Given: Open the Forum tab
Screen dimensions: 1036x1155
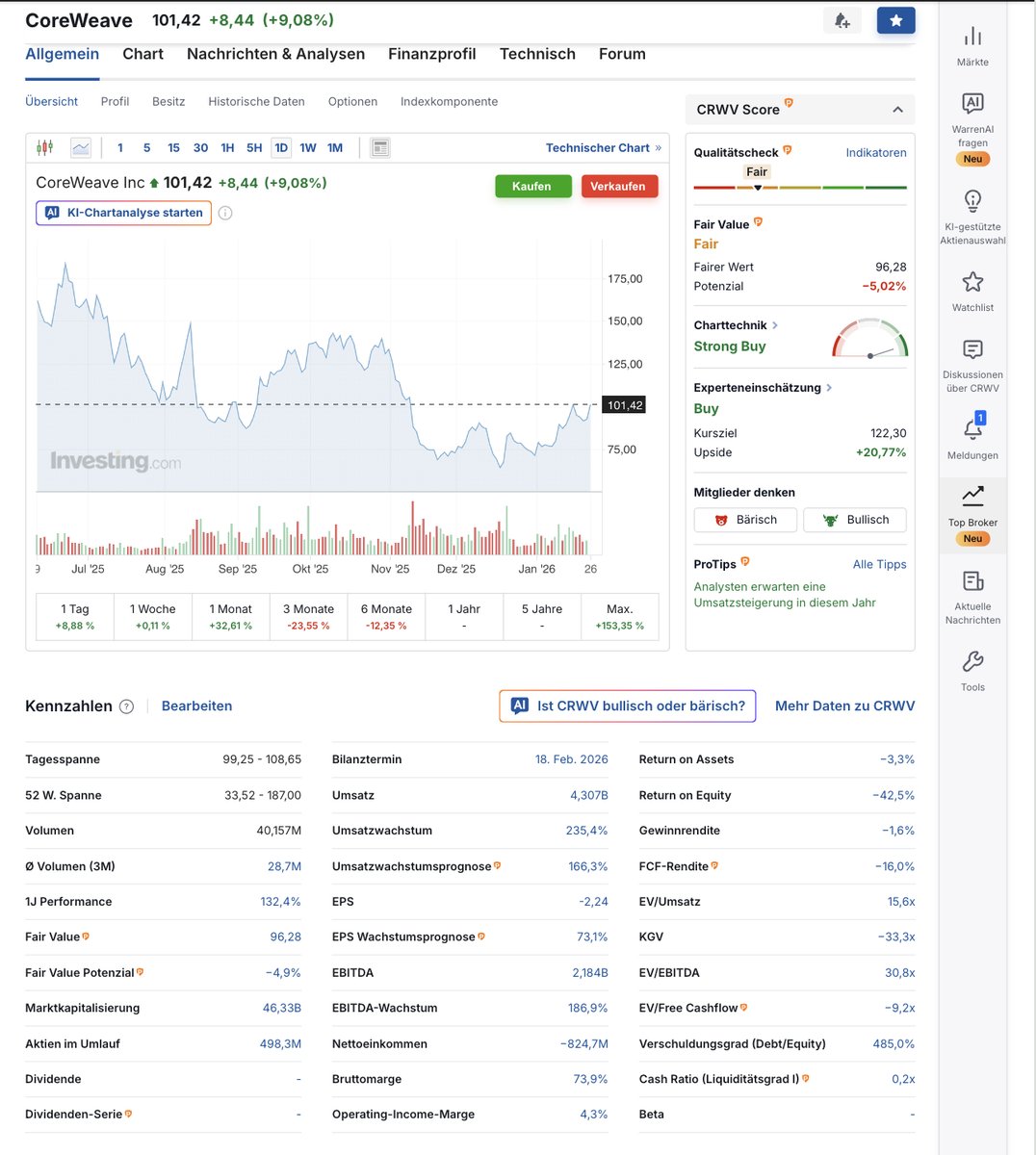Looking at the screenshot, I should (x=622, y=54).
